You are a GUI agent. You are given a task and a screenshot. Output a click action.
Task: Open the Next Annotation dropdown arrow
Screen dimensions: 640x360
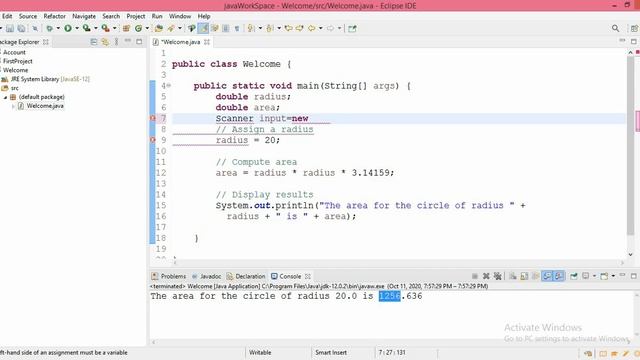[x=260, y=28]
